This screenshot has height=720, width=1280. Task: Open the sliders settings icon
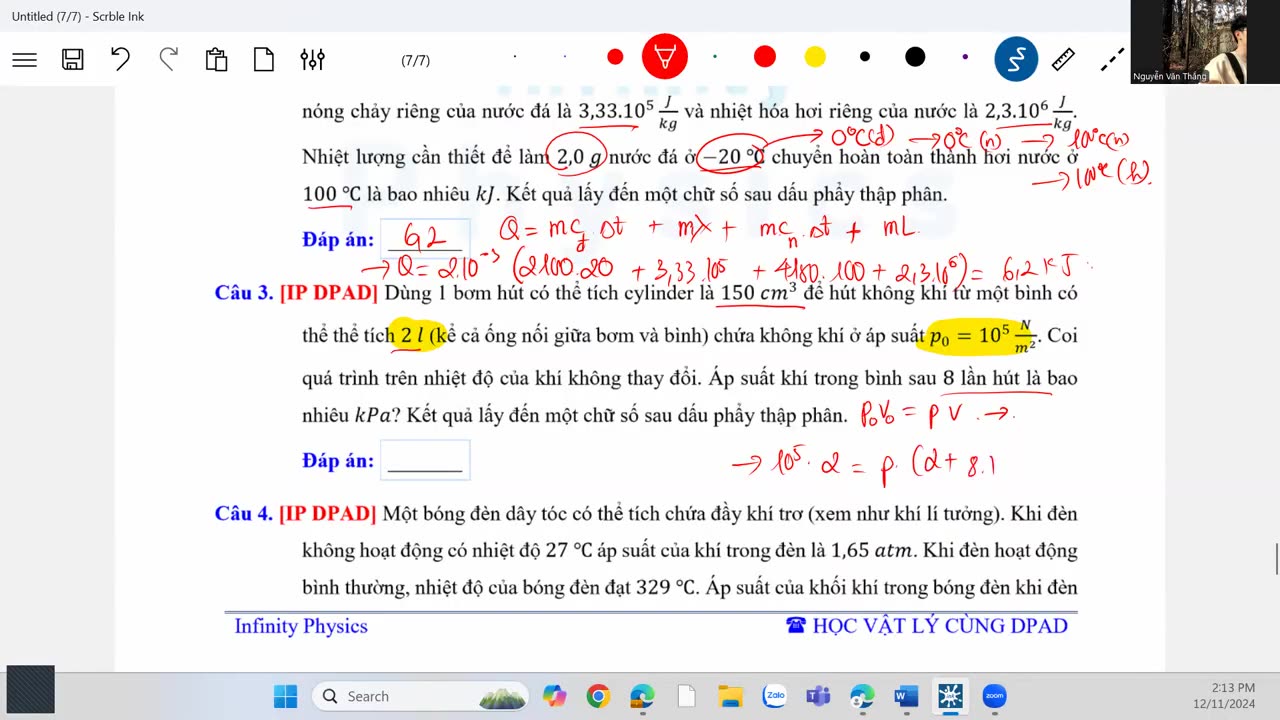(x=312, y=60)
